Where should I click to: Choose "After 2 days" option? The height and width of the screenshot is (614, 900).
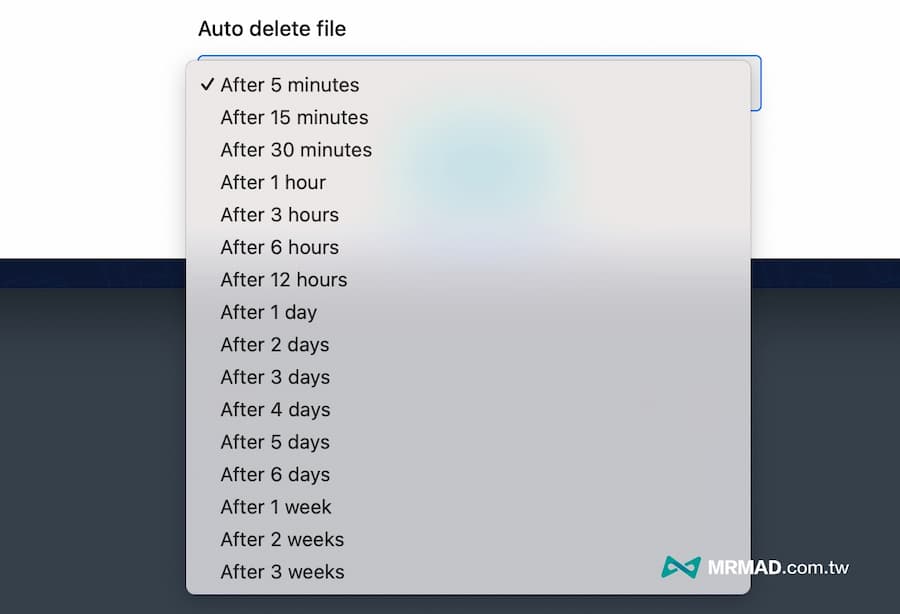pos(275,345)
